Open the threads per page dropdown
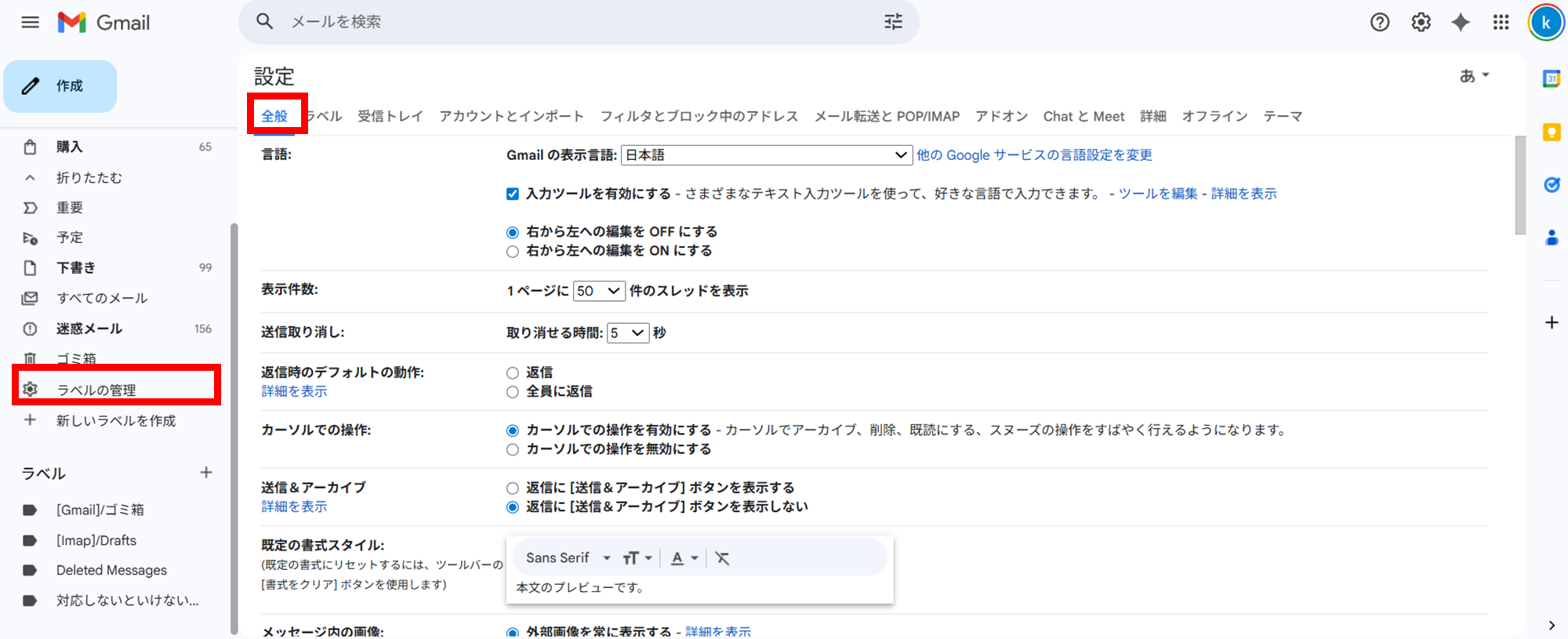The height and width of the screenshot is (639, 1568). (598, 291)
